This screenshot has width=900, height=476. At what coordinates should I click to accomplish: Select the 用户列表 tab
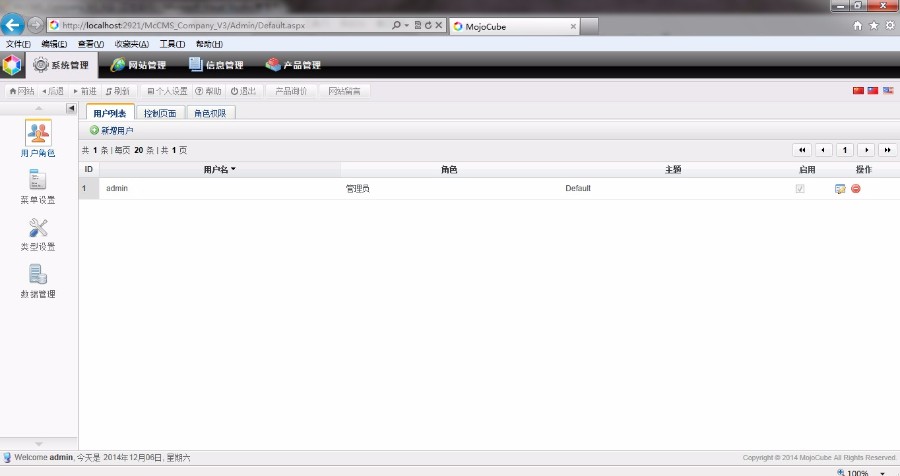point(110,113)
